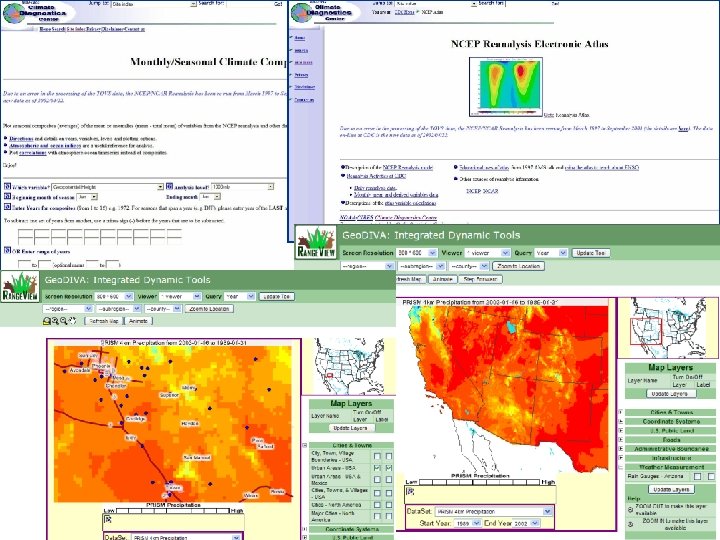Click query icon below left map legend

108,519
